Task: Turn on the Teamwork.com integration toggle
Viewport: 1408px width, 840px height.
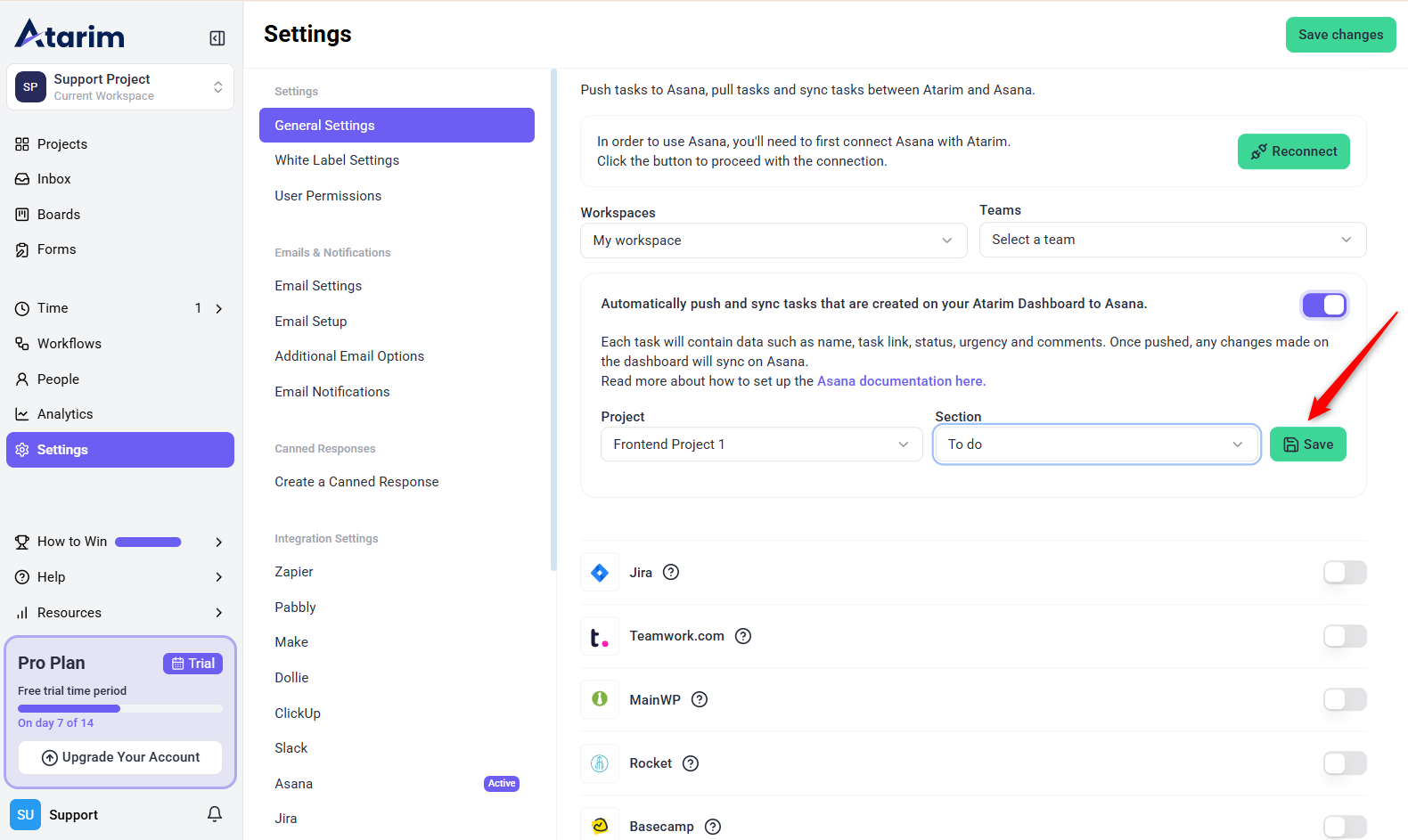Action: (x=1344, y=636)
